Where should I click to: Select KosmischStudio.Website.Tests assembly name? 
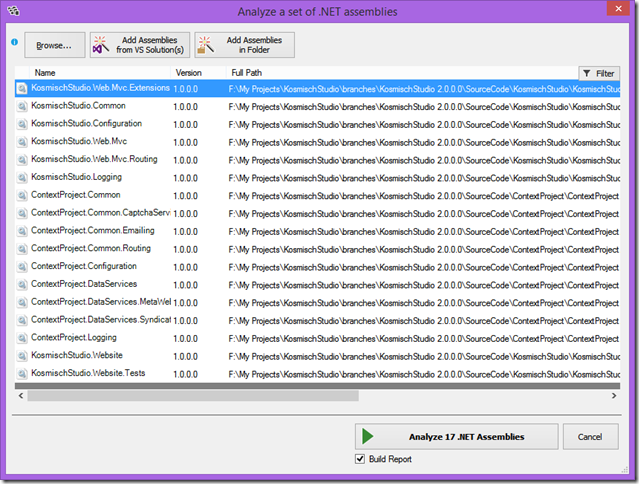[88, 373]
